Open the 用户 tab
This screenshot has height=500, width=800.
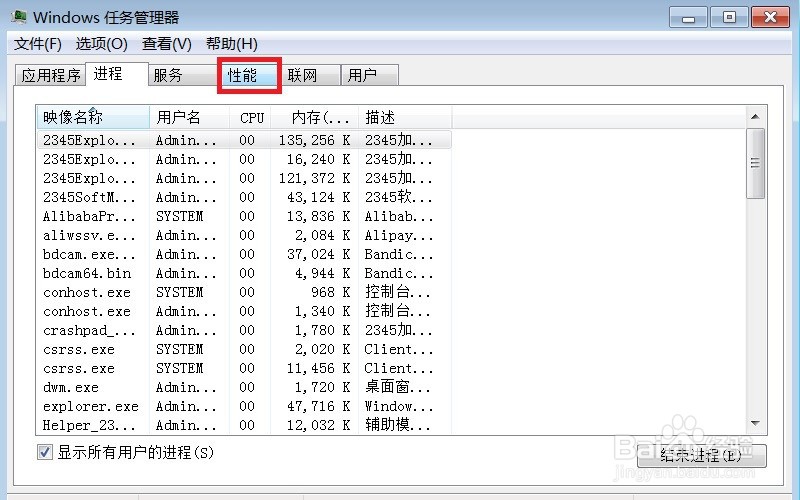click(x=369, y=76)
